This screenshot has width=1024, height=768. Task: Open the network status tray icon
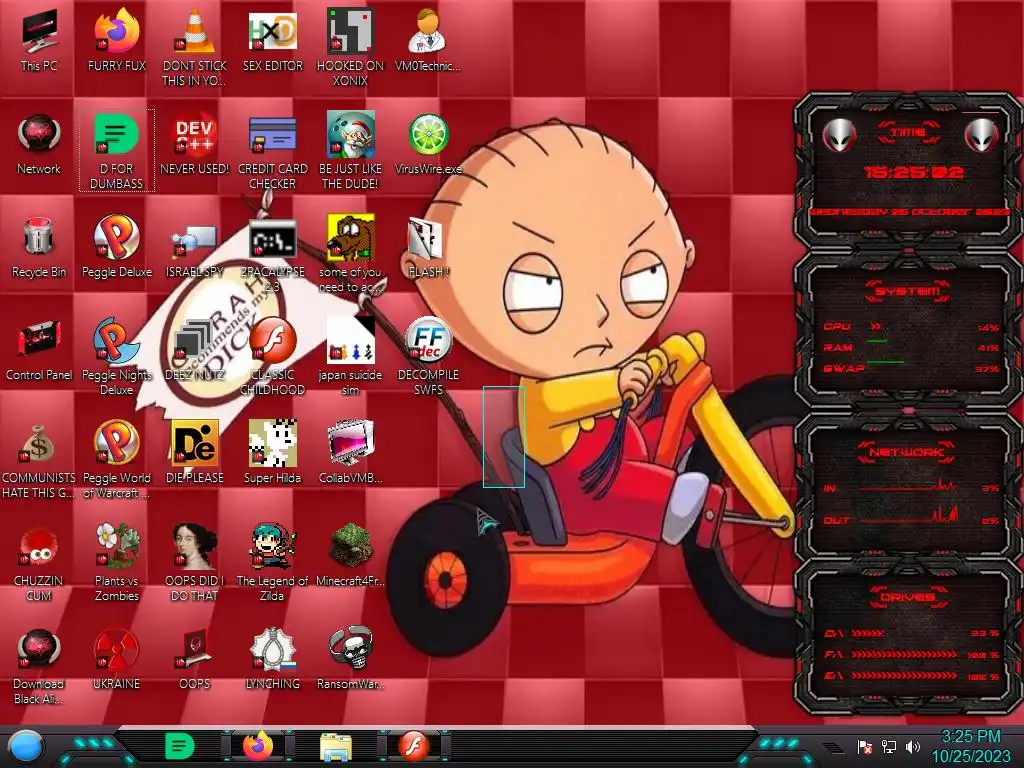click(x=889, y=746)
